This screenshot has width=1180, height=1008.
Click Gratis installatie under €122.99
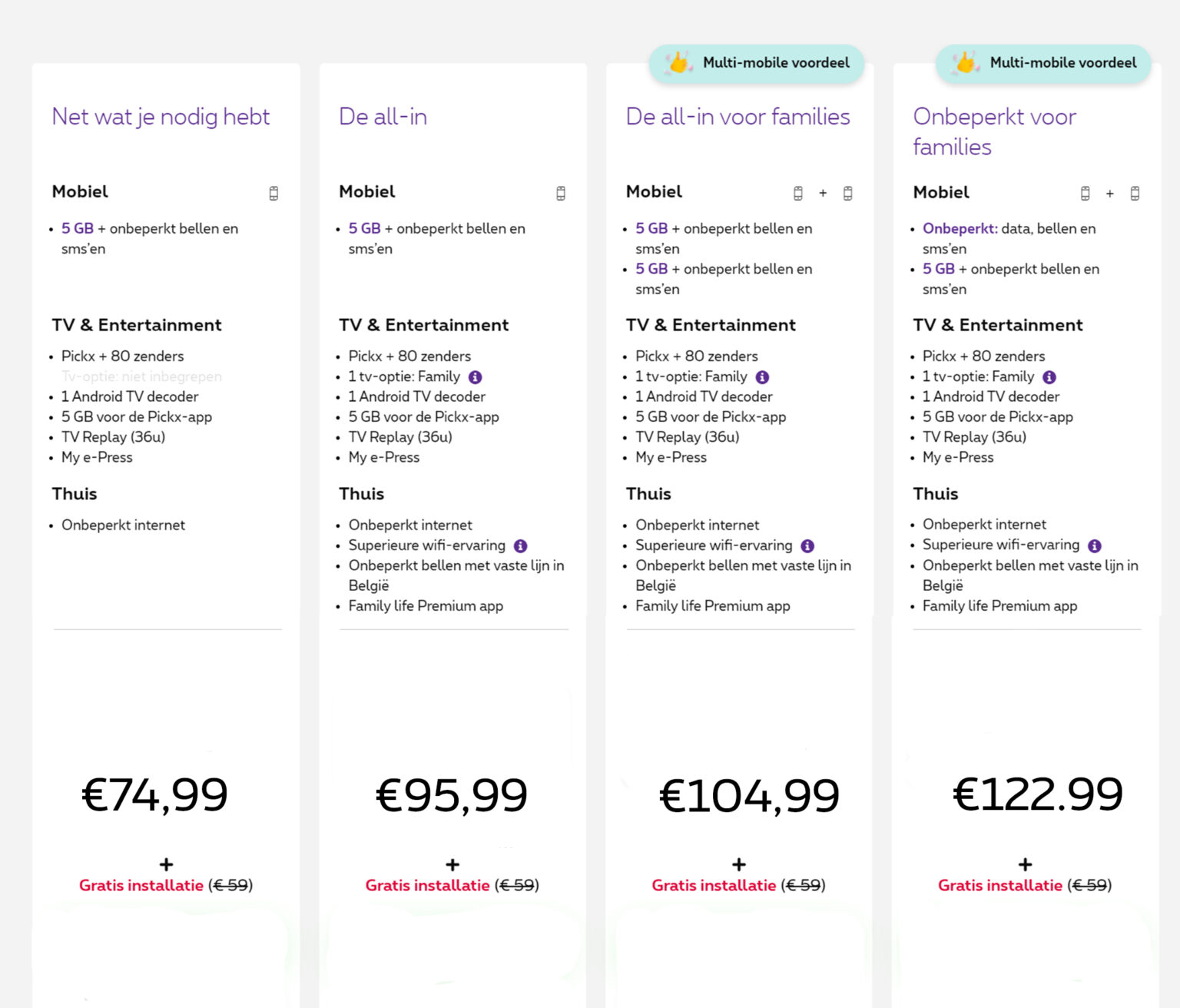pyautogui.click(x=1001, y=885)
